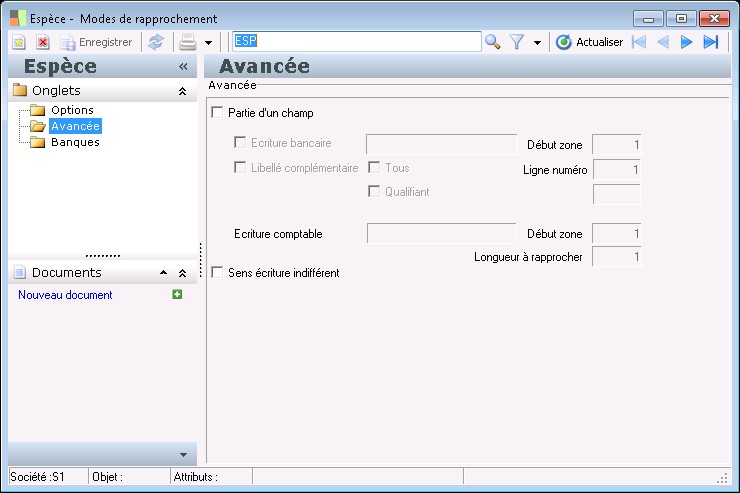The image size is (740, 493).
Task: Click the Onglets folder icon
Action: 20,90
